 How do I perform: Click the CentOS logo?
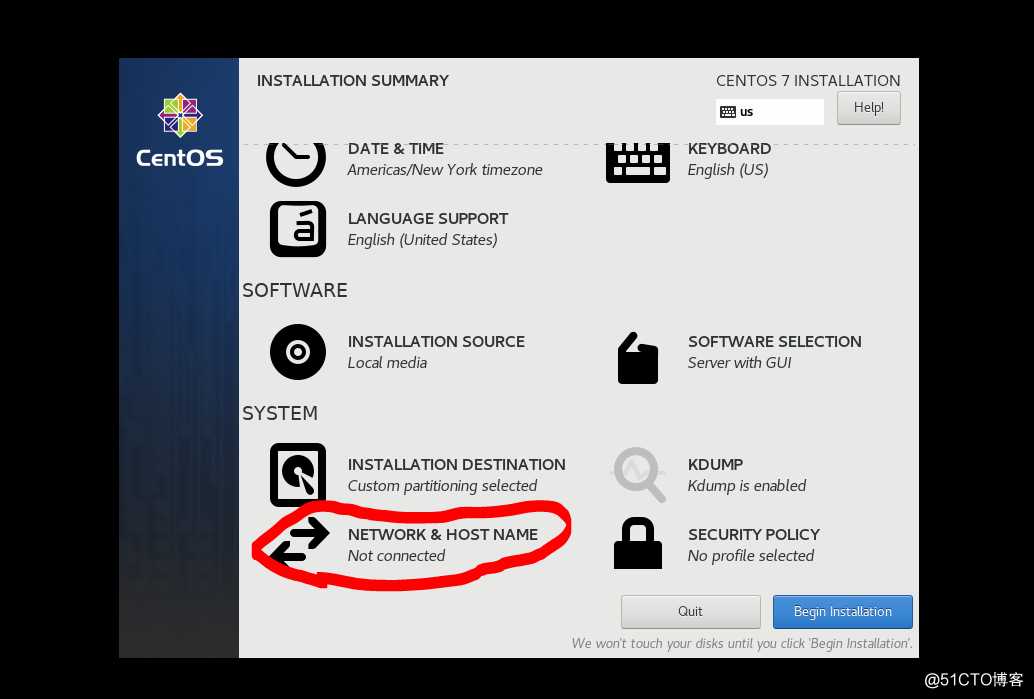tap(179, 130)
